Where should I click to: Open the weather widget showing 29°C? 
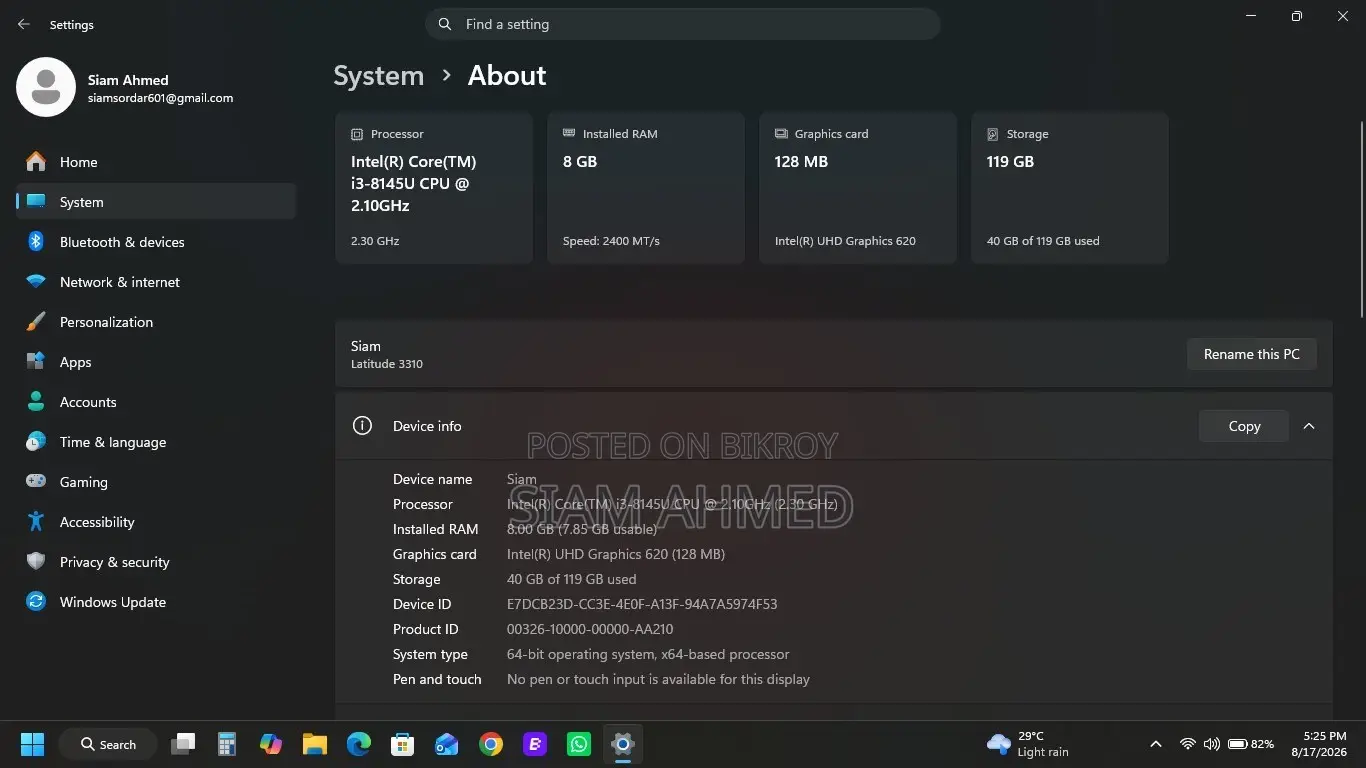pos(1029,744)
